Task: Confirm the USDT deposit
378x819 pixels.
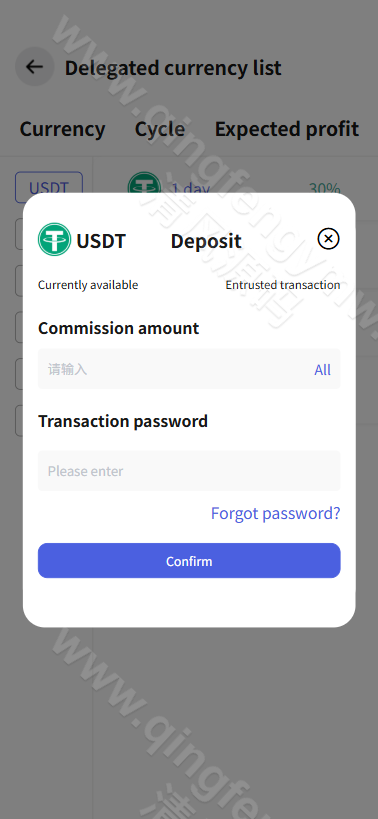Action: (189, 560)
